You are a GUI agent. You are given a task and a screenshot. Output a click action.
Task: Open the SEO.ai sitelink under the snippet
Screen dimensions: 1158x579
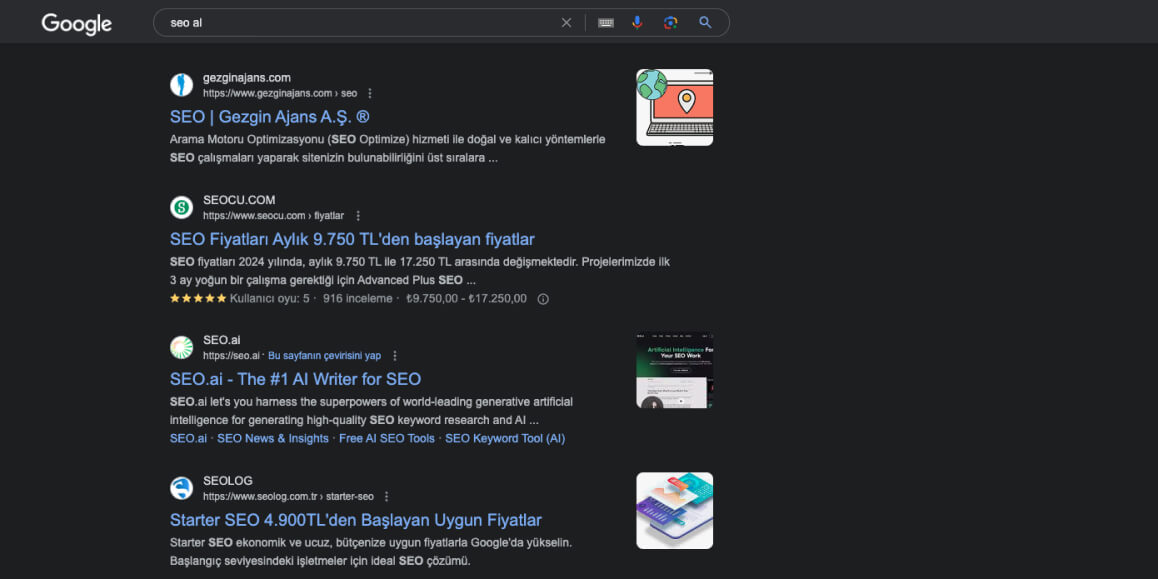pos(188,439)
